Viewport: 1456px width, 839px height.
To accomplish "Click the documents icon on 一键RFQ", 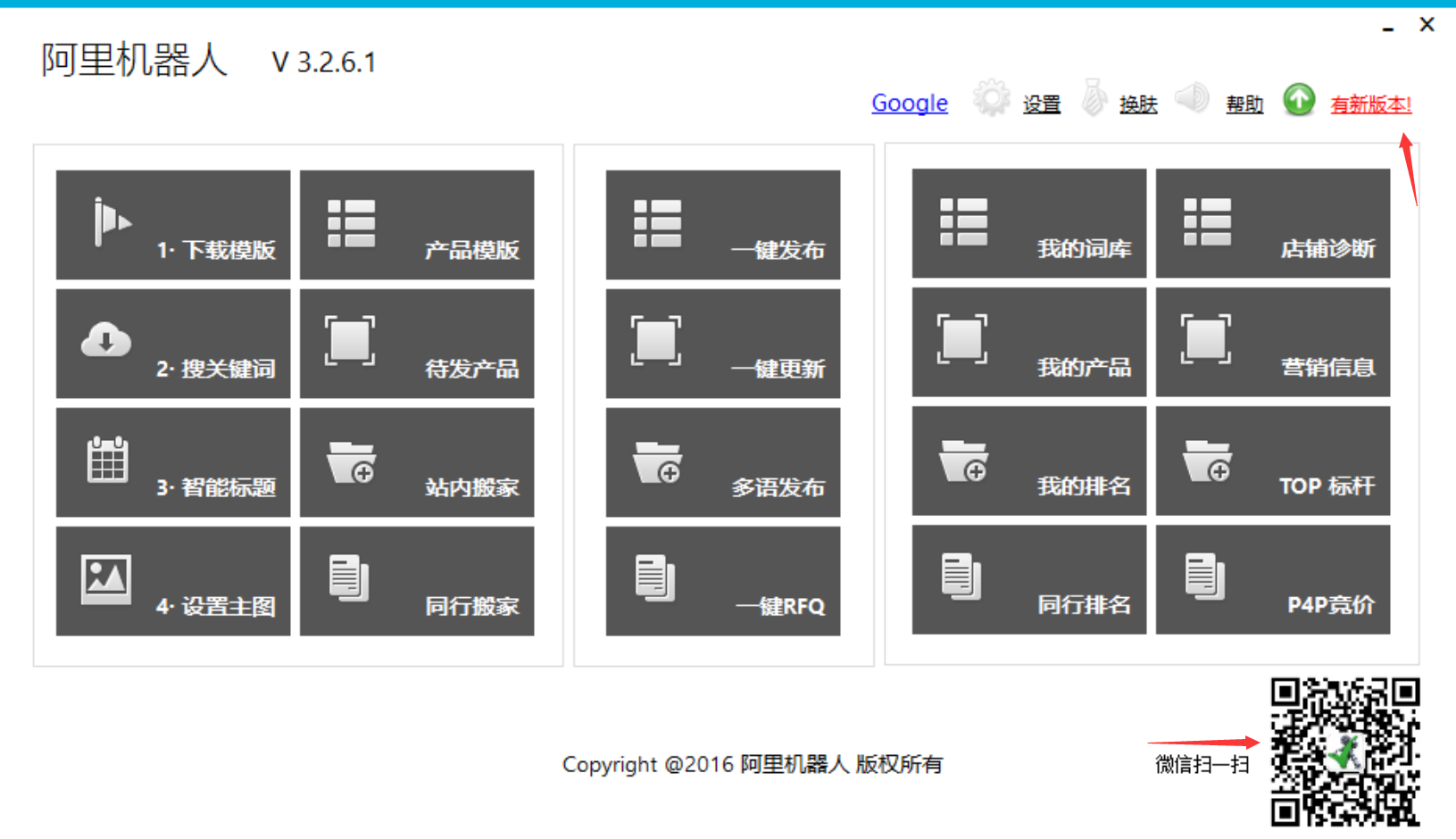I will pyautogui.click(x=655, y=577).
